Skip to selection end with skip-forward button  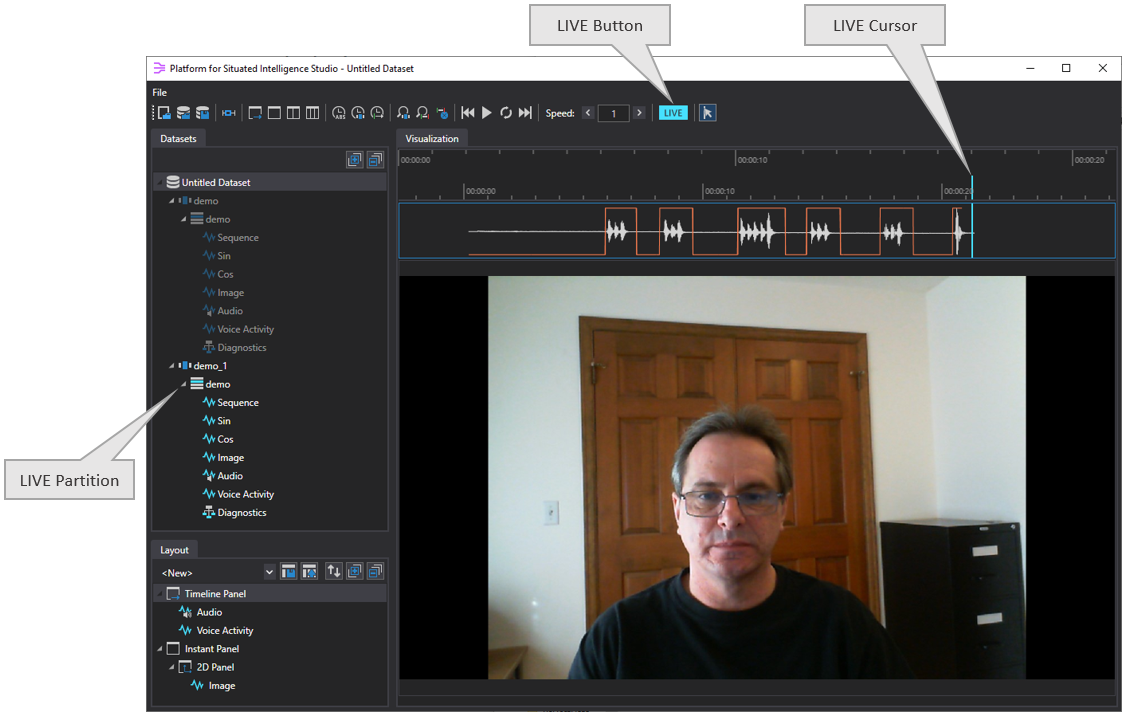click(x=525, y=112)
